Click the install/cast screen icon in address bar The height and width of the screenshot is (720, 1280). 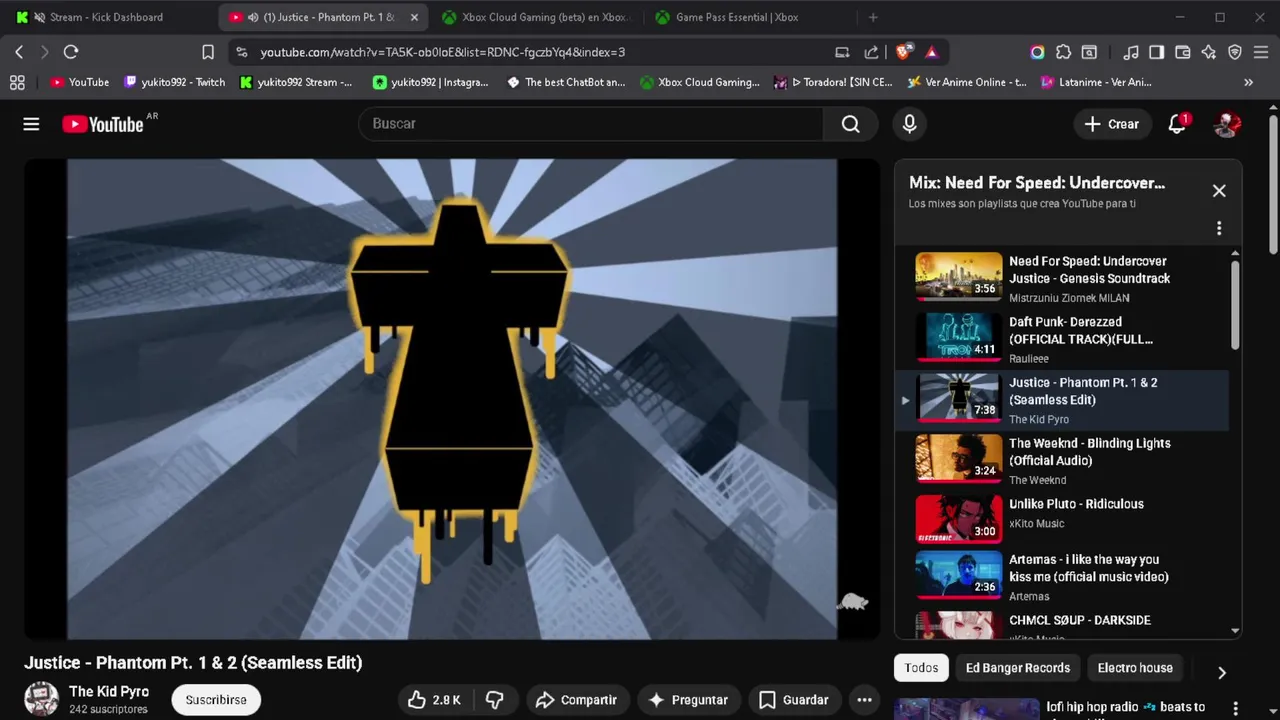842,52
